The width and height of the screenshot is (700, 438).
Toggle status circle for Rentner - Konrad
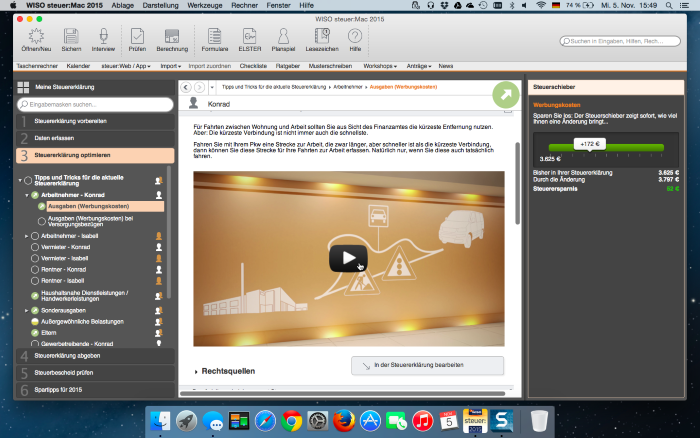pos(35,270)
